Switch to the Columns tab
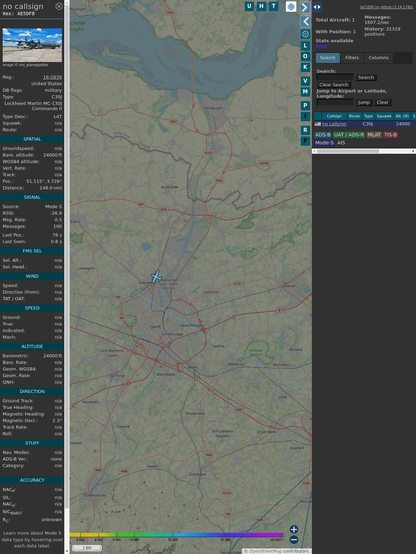 [378, 58]
